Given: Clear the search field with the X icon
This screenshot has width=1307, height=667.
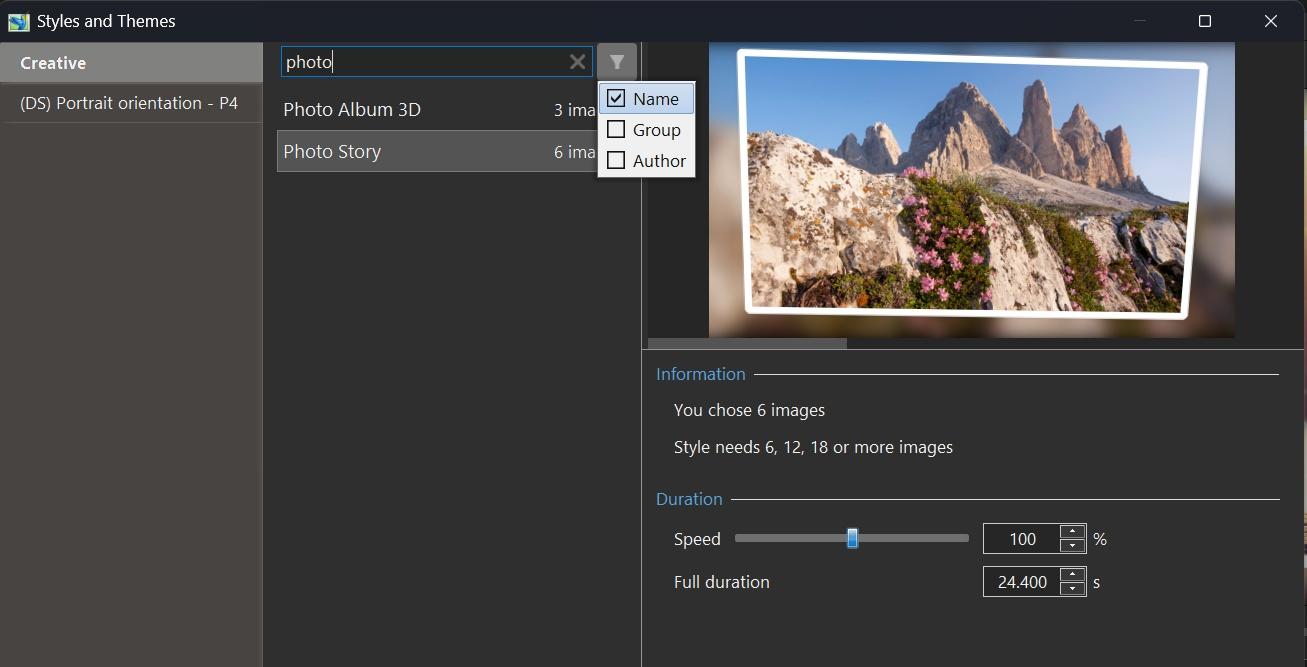Looking at the screenshot, I should (x=577, y=62).
